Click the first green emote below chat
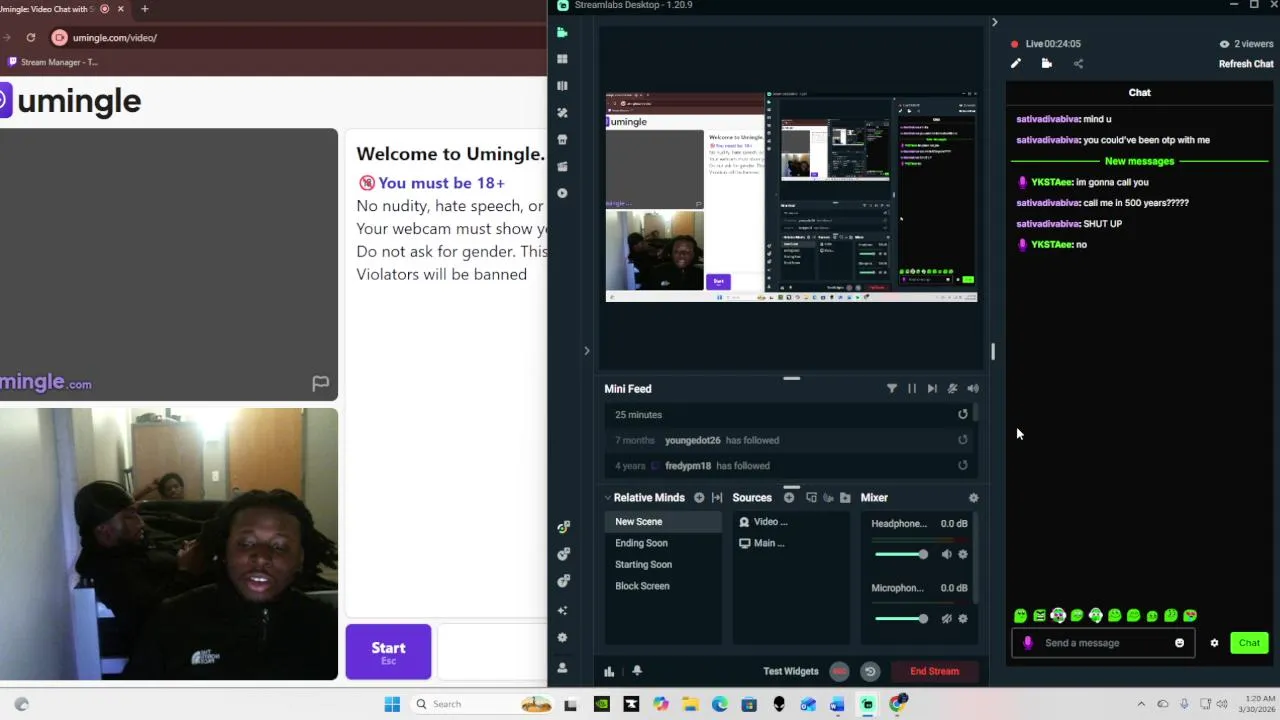The height and width of the screenshot is (720, 1280). click(1020, 616)
